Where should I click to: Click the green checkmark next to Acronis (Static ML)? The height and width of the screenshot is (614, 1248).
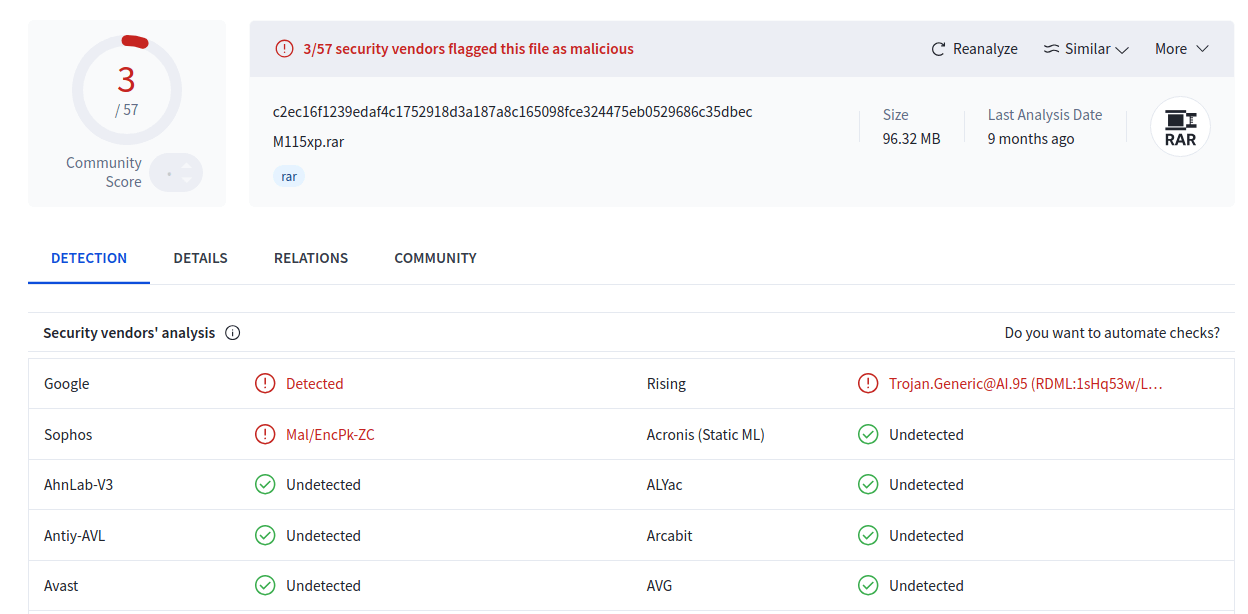click(x=868, y=434)
